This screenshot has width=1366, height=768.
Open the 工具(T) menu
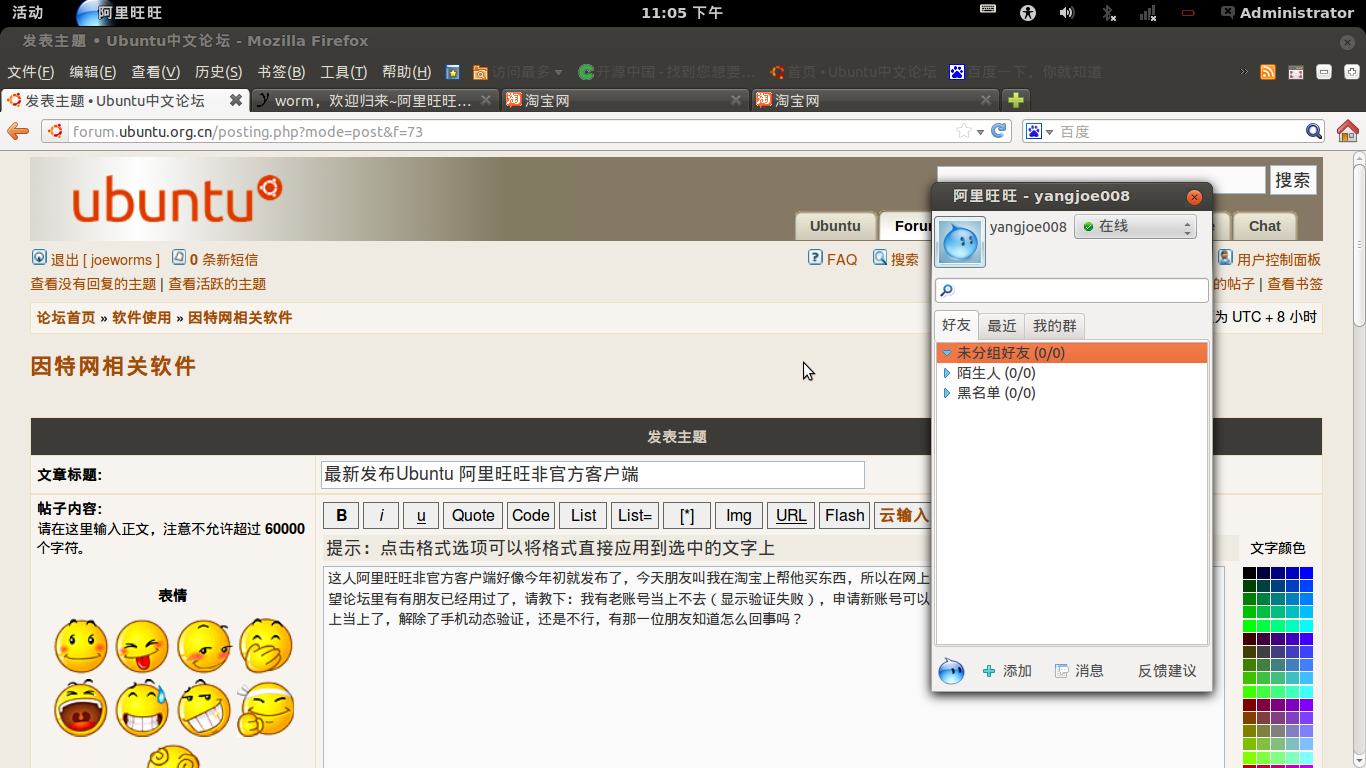(x=344, y=72)
